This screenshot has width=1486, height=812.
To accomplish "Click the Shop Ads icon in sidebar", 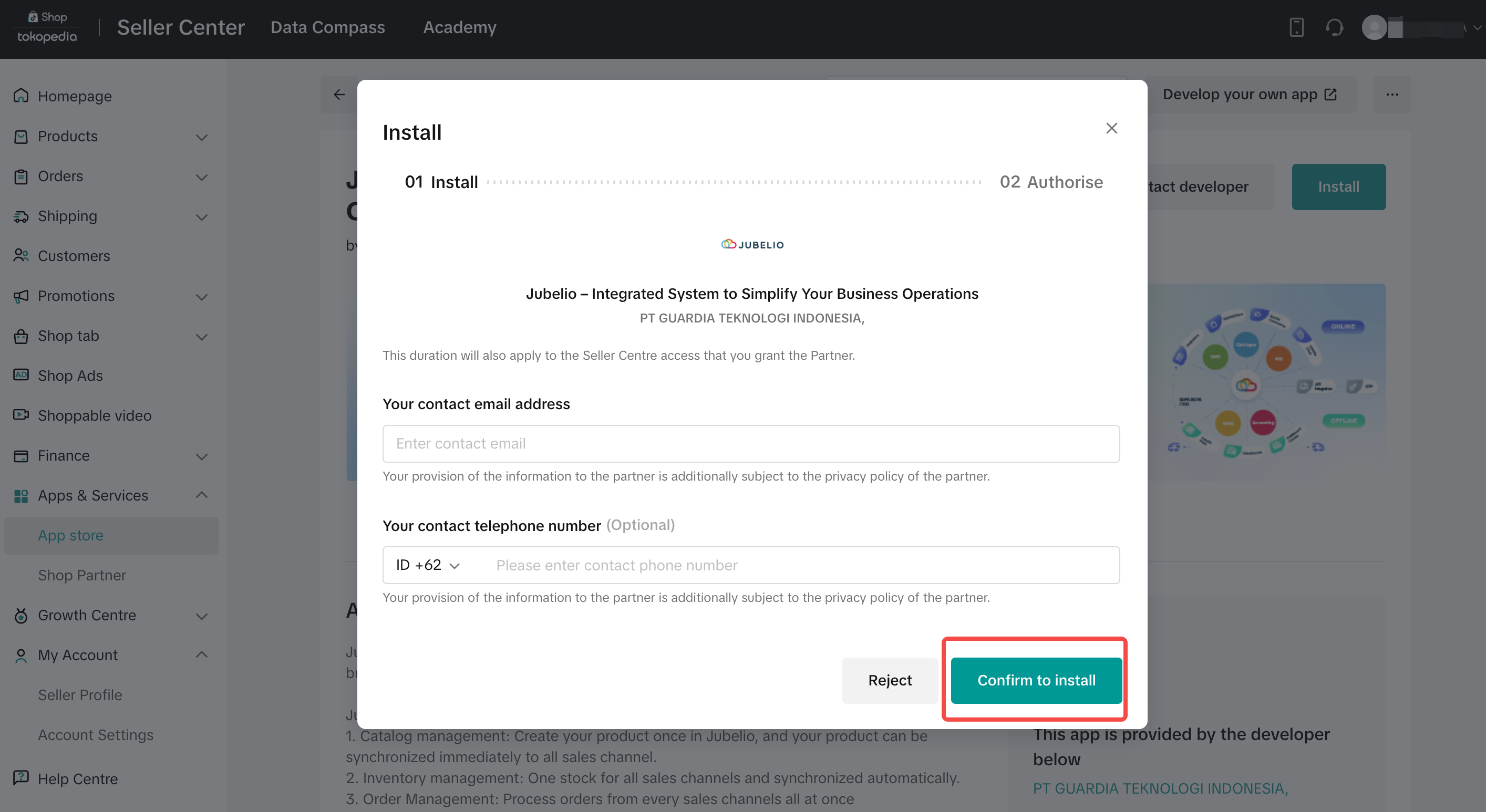I will 21,375.
